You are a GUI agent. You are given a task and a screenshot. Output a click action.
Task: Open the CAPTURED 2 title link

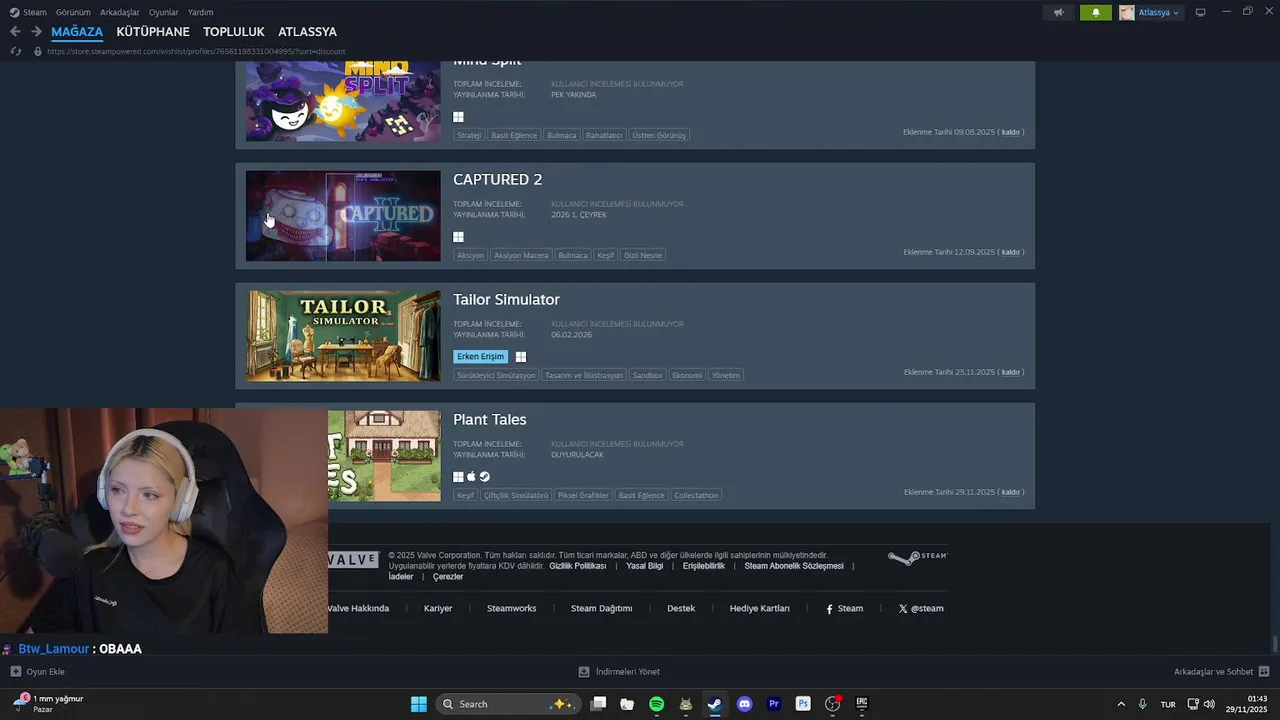tap(497, 180)
